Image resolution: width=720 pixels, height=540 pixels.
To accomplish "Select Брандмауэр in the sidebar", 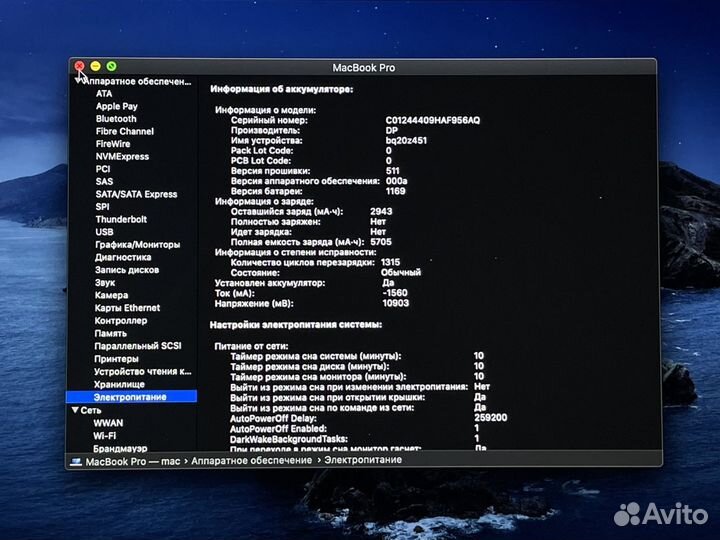I will 120,448.
